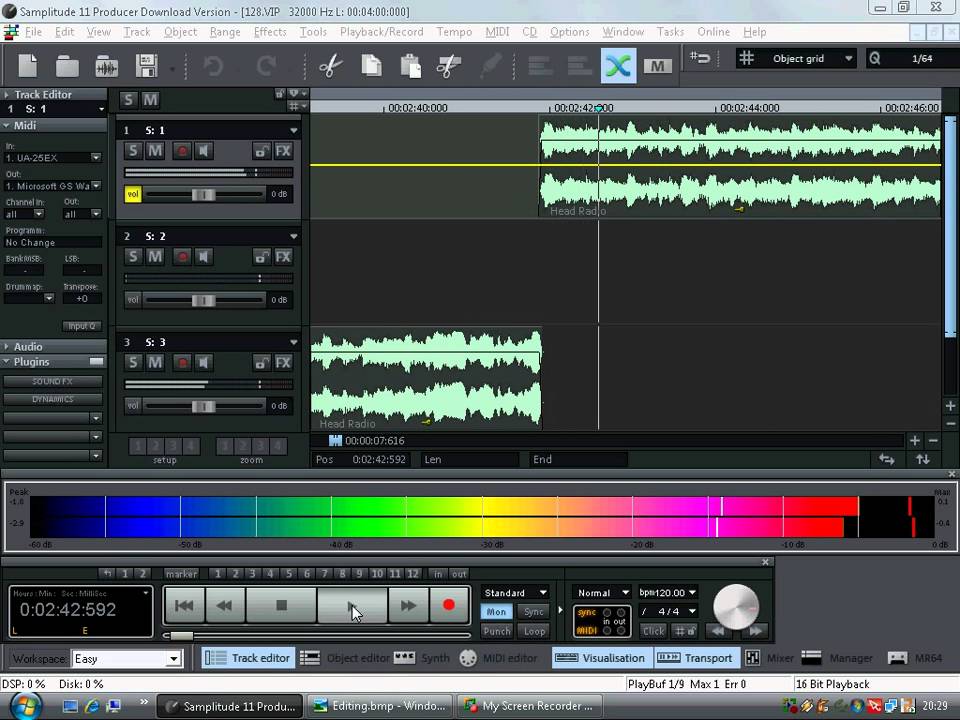Open the Tempo menu
Viewport: 960px width, 720px height.
pos(454,32)
